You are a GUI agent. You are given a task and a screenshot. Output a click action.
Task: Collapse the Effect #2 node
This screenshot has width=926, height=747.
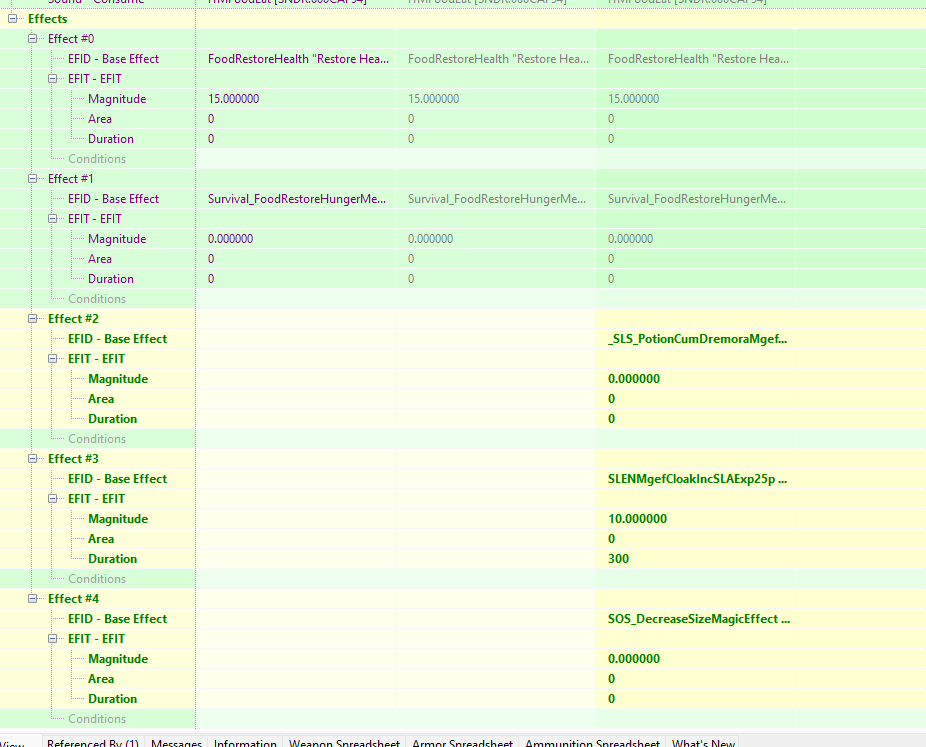(x=32, y=319)
